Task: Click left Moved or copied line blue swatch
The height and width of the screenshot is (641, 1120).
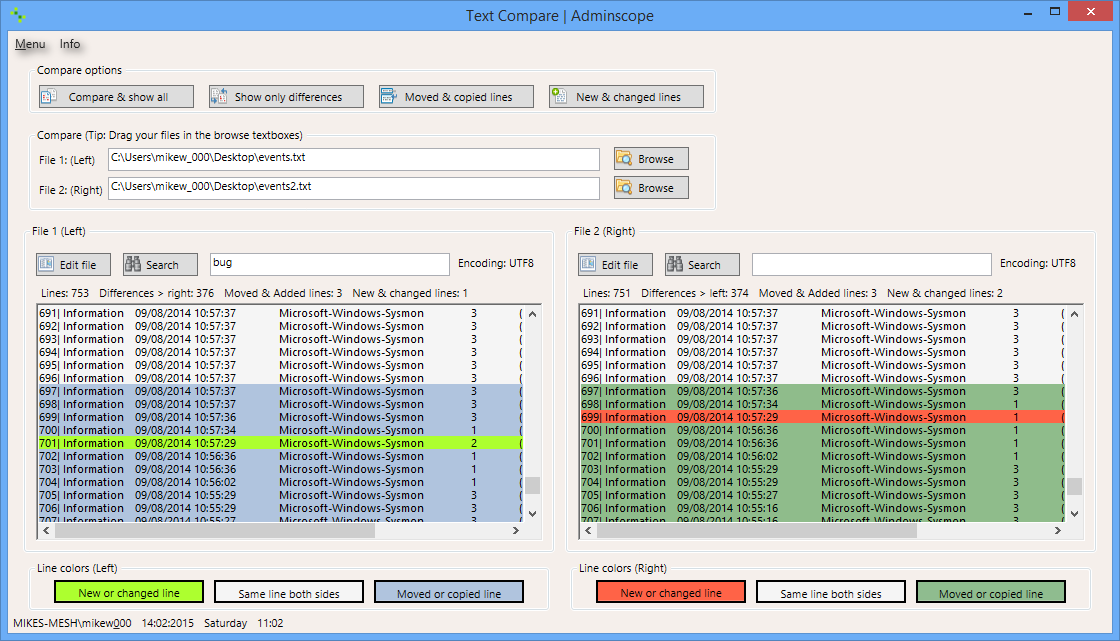Action: coord(449,592)
